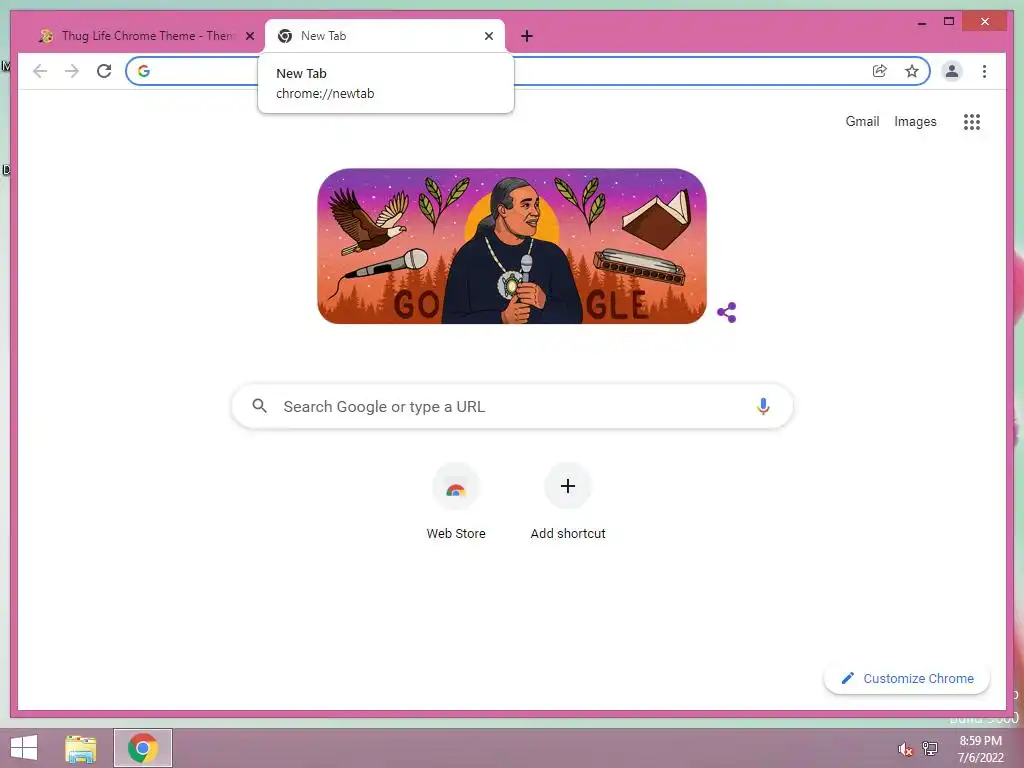Click the browser back arrow

click(40, 71)
